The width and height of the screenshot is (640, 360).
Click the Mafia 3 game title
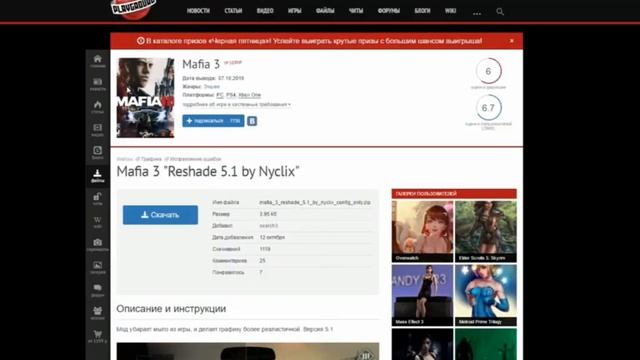coord(201,64)
